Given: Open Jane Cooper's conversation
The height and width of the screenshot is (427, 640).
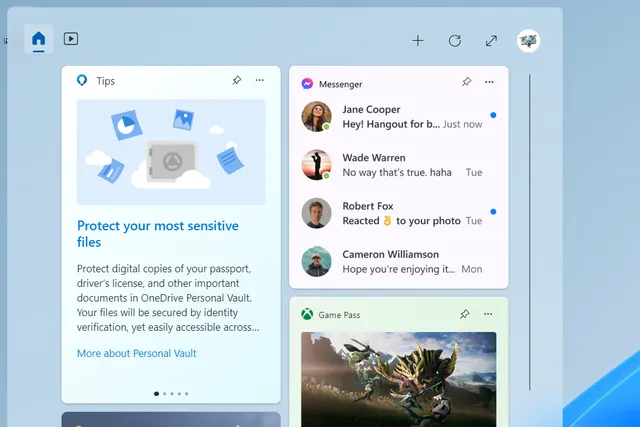Looking at the screenshot, I should (x=398, y=117).
